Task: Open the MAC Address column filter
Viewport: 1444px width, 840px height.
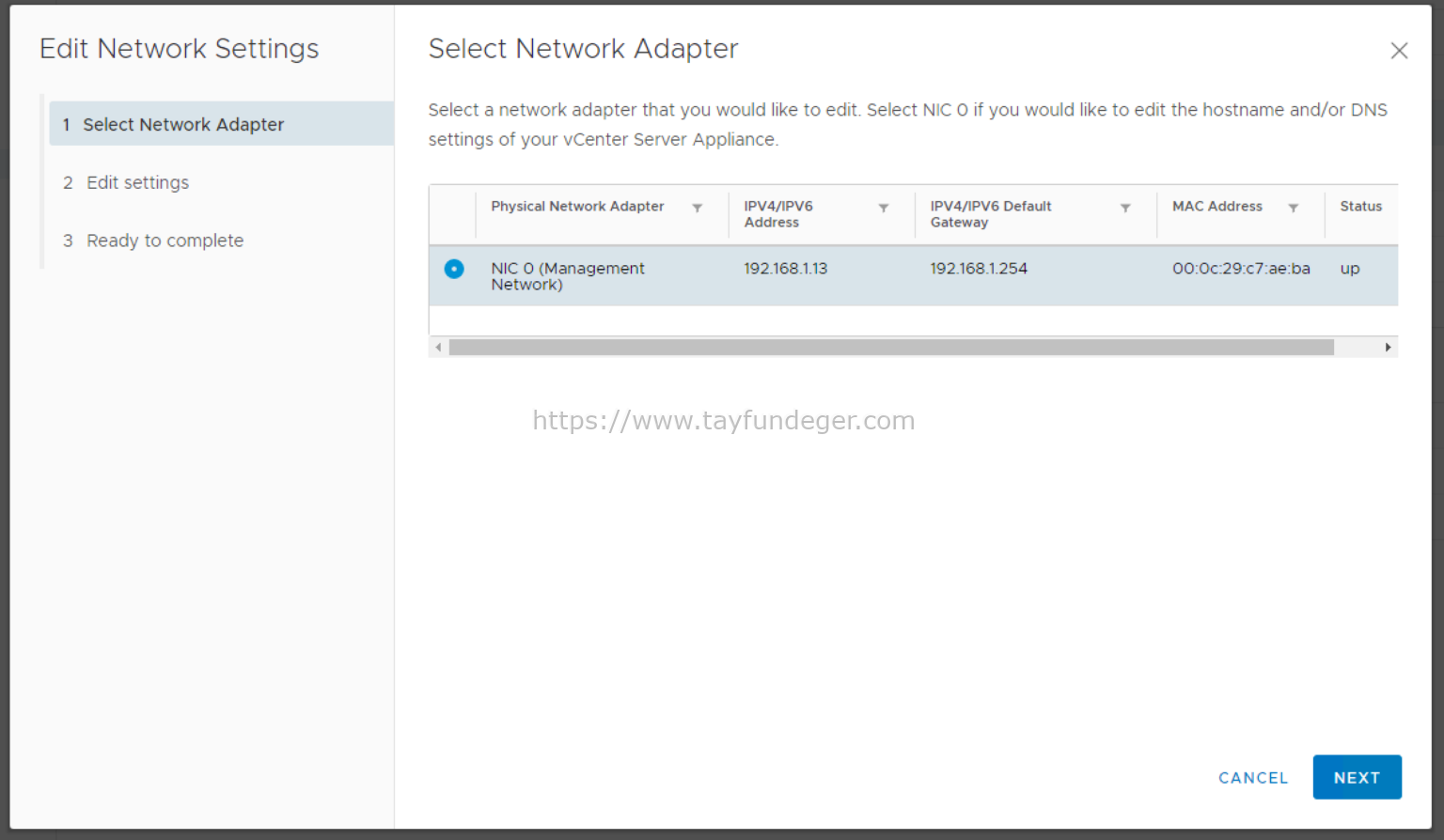Action: (x=1294, y=207)
